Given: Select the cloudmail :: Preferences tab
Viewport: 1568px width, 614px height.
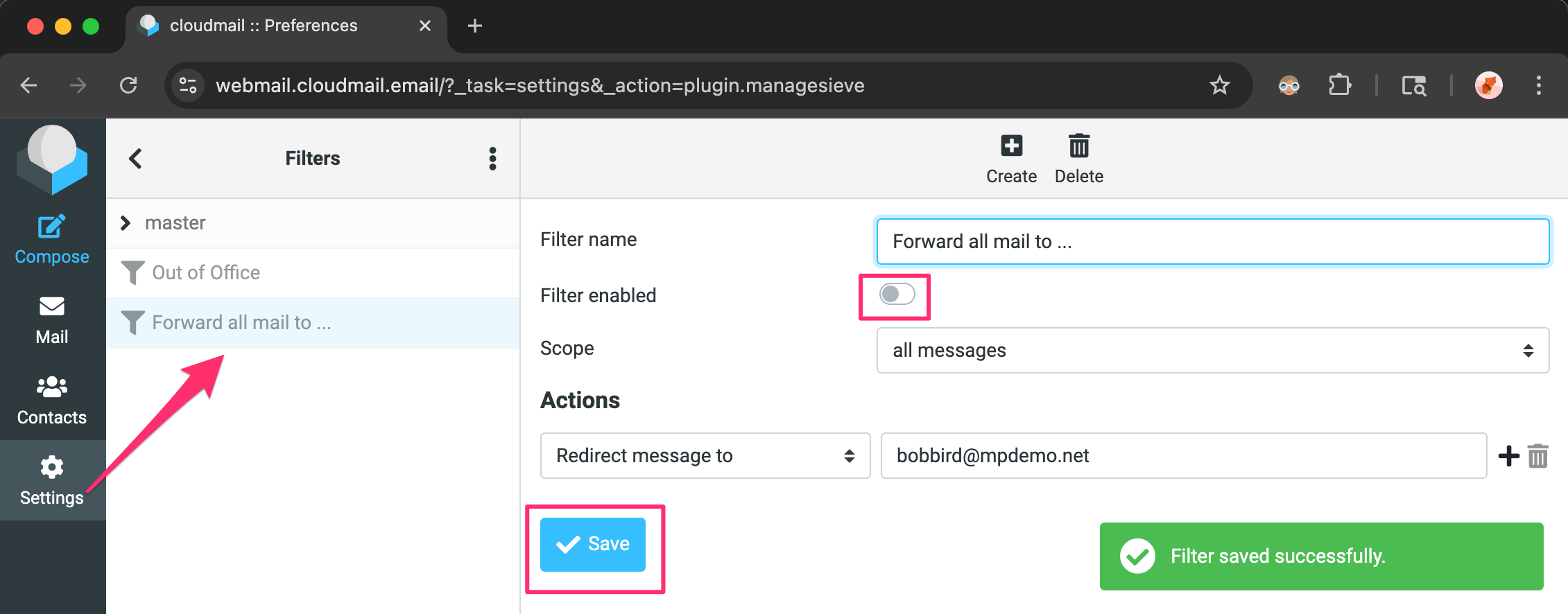Looking at the screenshot, I should [286, 26].
